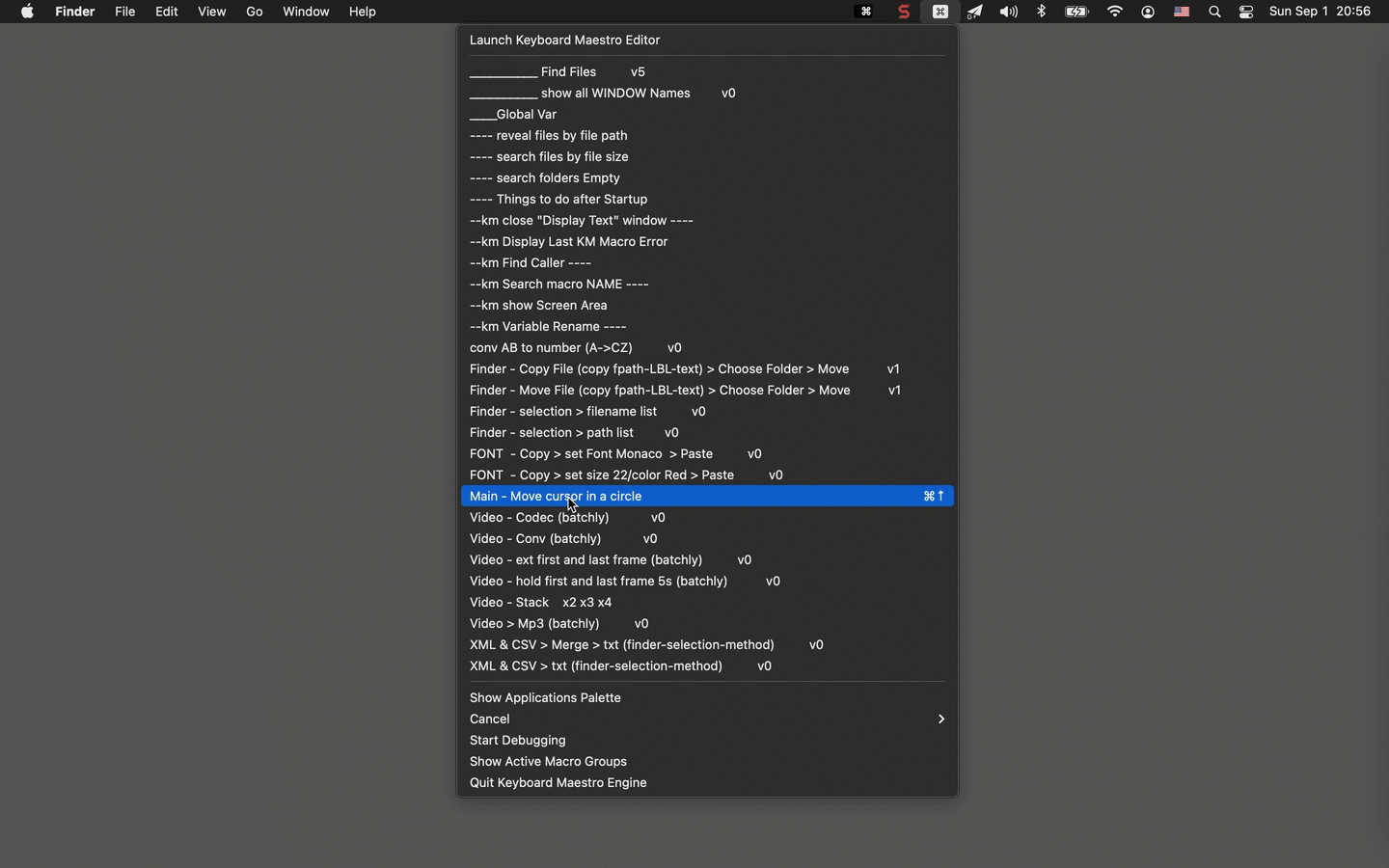The image size is (1389, 868).
Task: Open the volume control icon
Action: pyautogui.click(x=1009, y=12)
